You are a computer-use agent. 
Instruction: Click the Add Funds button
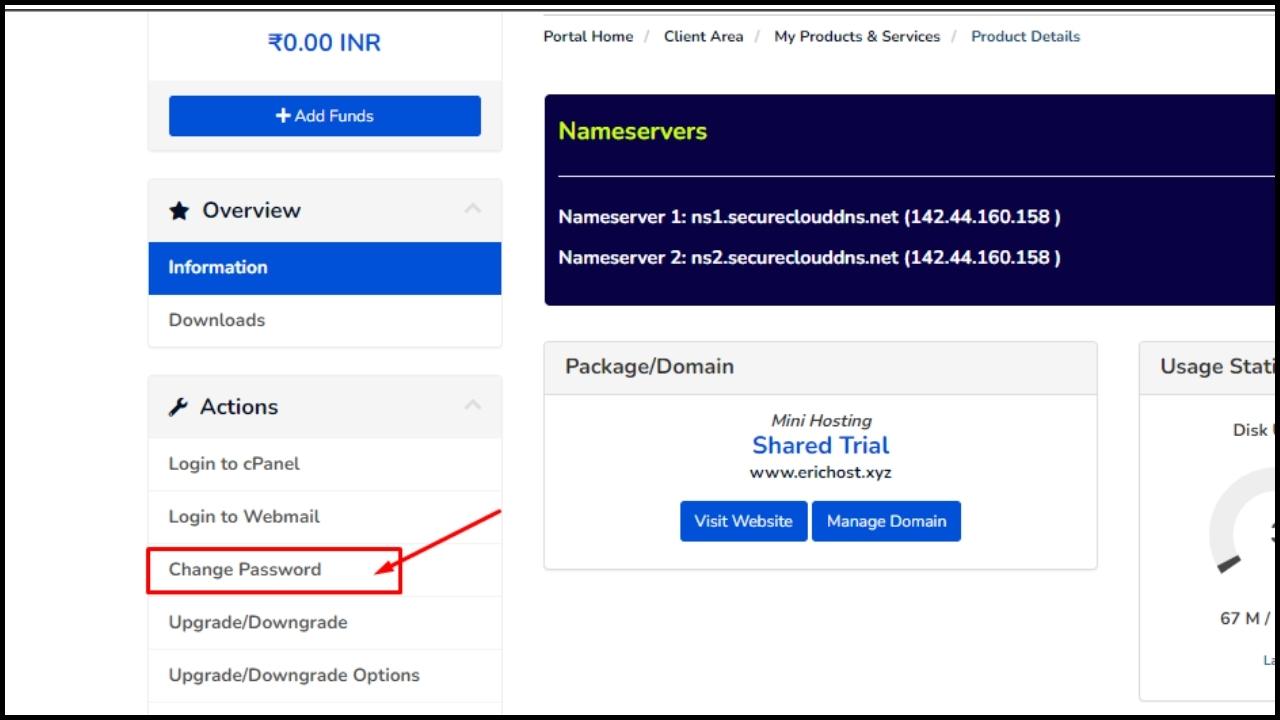coord(324,115)
